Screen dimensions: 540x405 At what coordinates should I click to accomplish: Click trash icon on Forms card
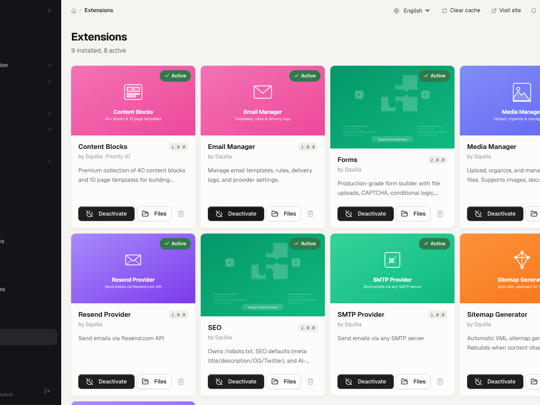click(440, 214)
